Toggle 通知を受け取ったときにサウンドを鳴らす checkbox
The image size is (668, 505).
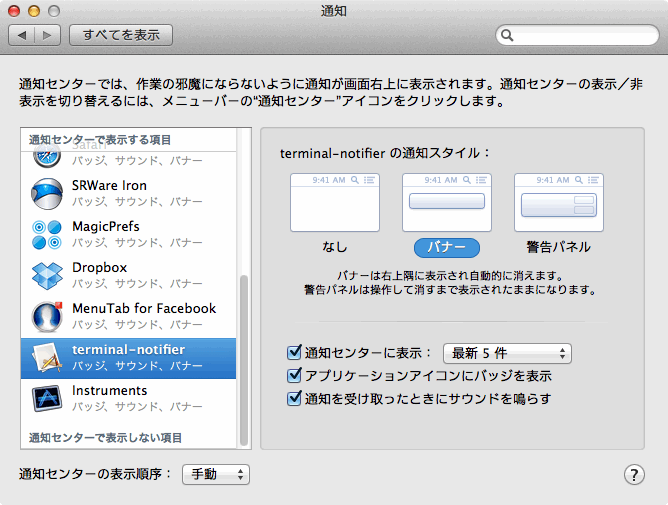[x=294, y=398]
